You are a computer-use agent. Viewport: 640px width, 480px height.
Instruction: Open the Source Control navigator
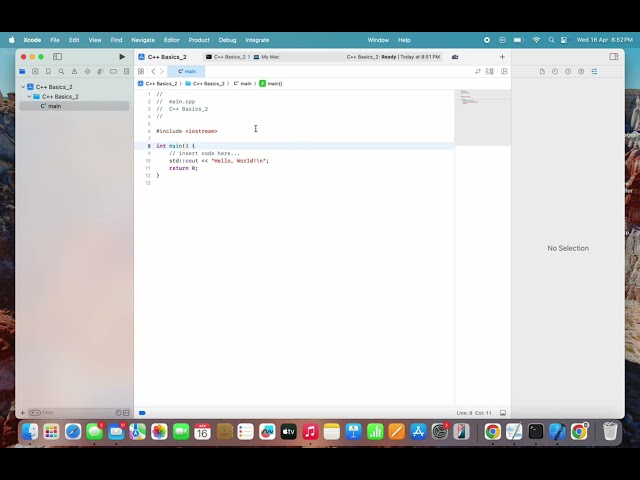[x=35, y=71]
